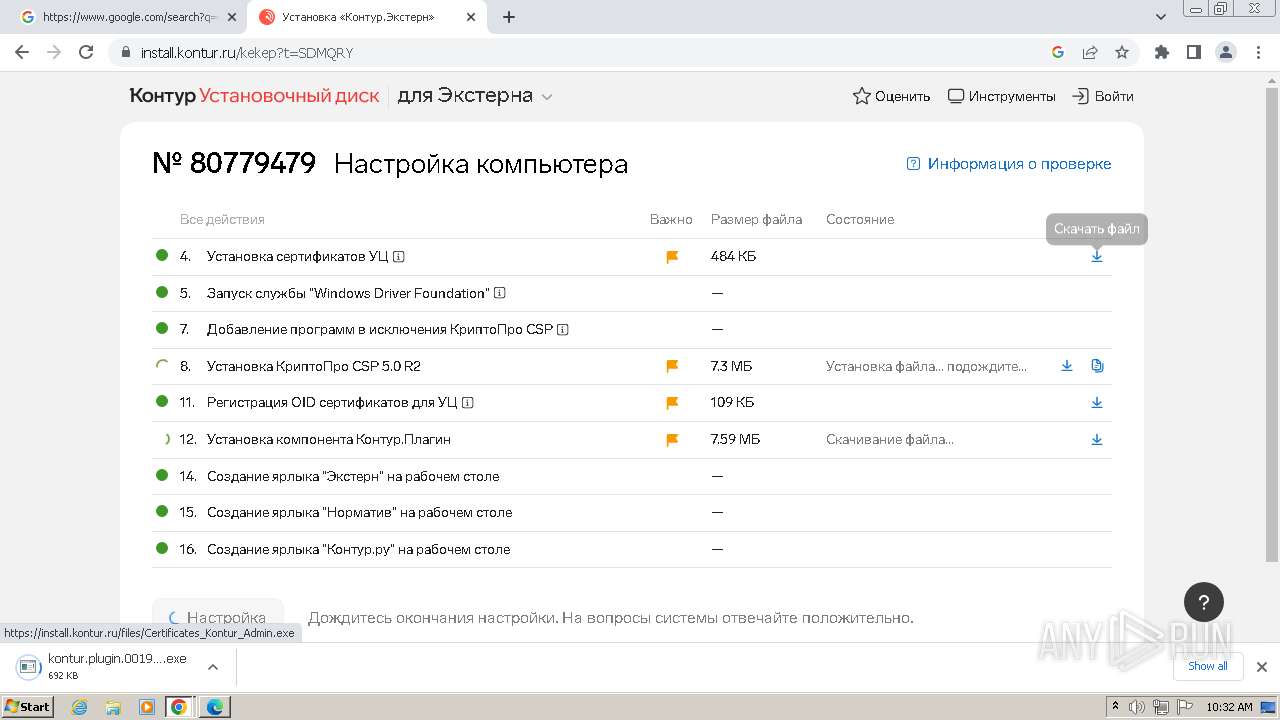
Task: Click Оценить star link
Action: point(891,96)
